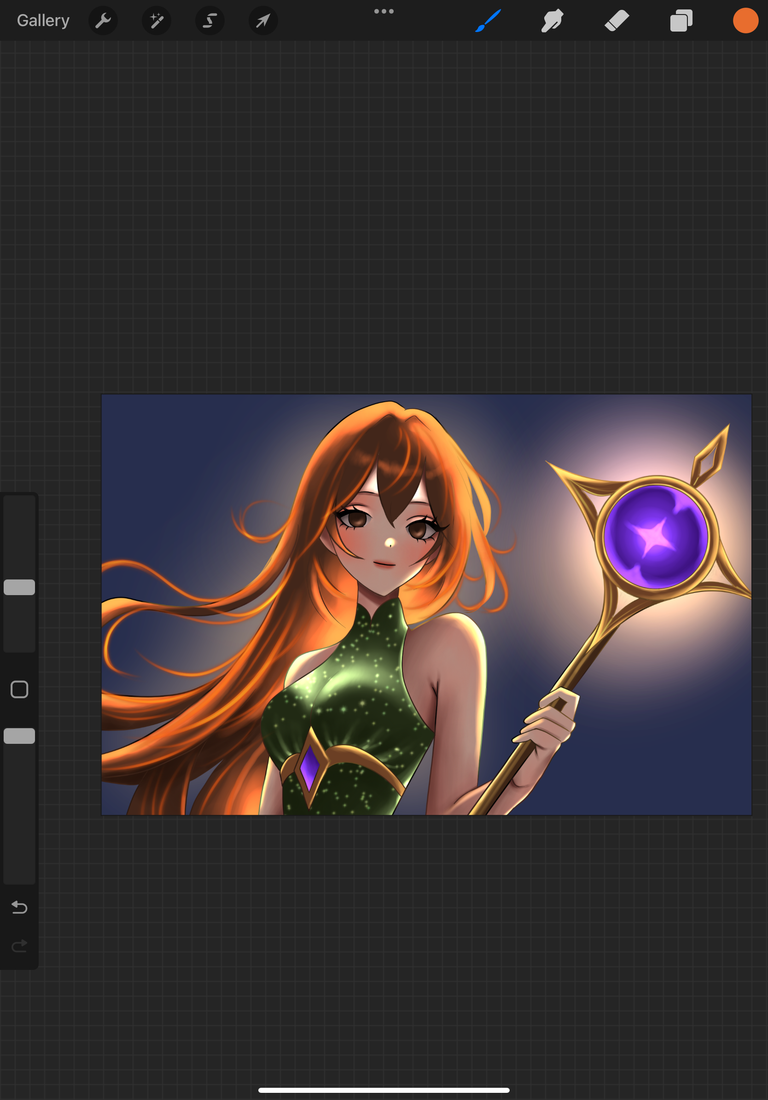The height and width of the screenshot is (1100, 768).
Task: Undo the last action
Action: coord(20,908)
